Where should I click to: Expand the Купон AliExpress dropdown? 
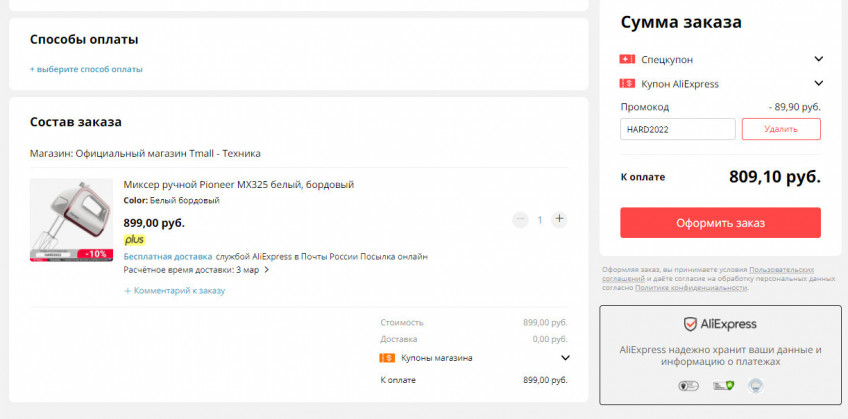coord(819,84)
